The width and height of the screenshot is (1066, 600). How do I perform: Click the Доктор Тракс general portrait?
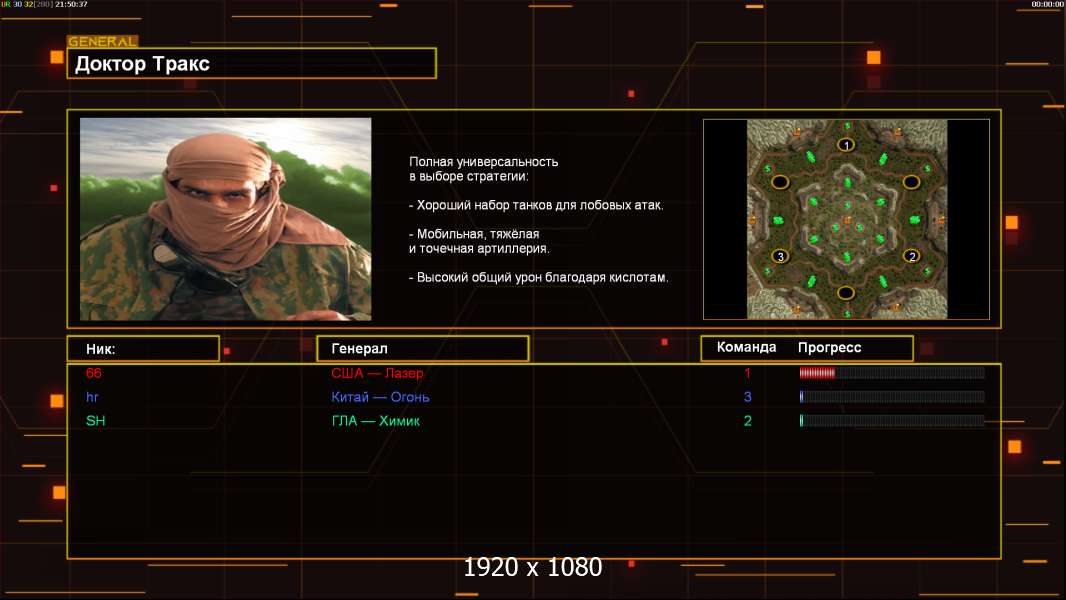click(226, 219)
